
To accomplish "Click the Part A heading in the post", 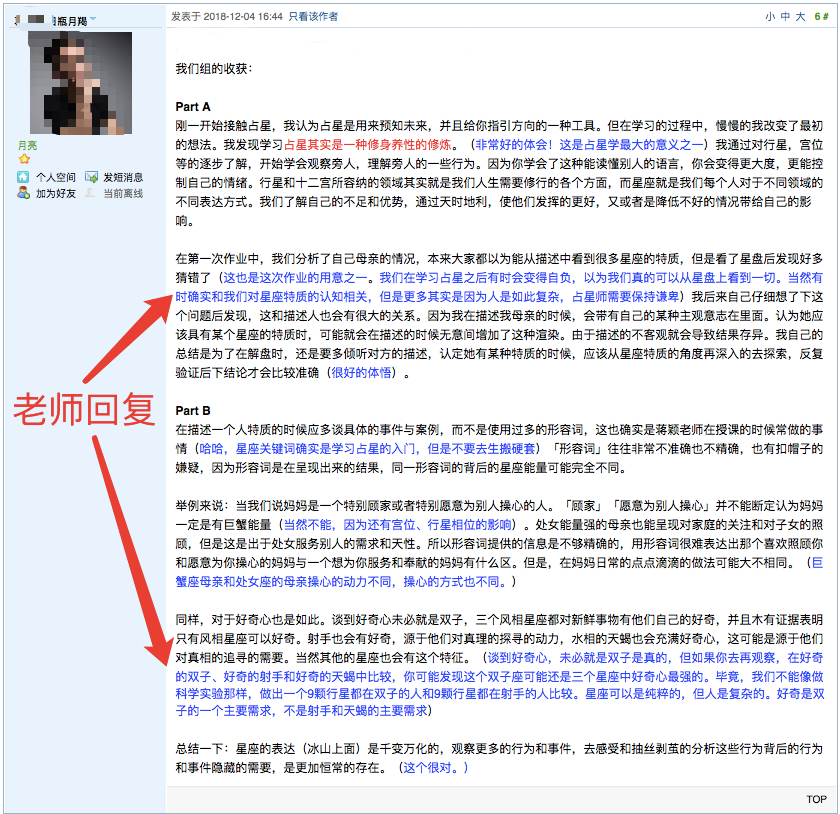I will [193, 106].
